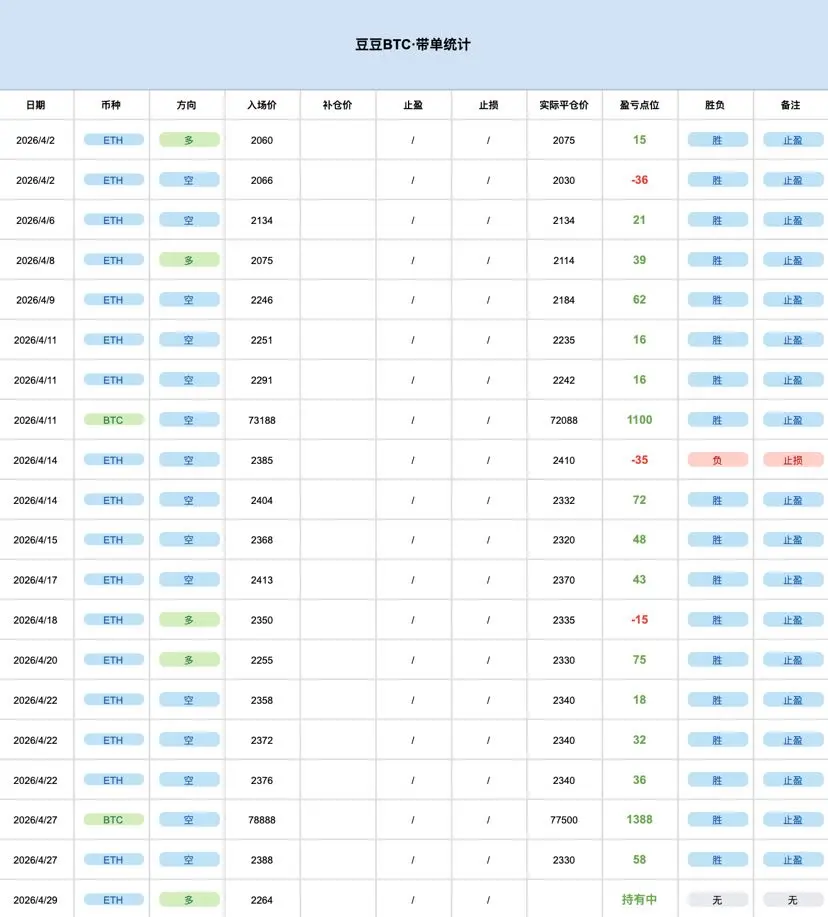
Task: Open the 多 direction tag in the 2026/4/8 row
Action: click(x=189, y=260)
